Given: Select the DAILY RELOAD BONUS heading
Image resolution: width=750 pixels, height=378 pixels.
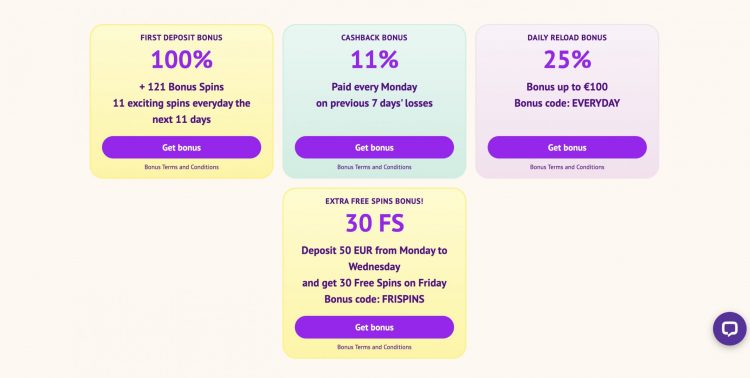Looking at the screenshot, I should pos(567,37).
